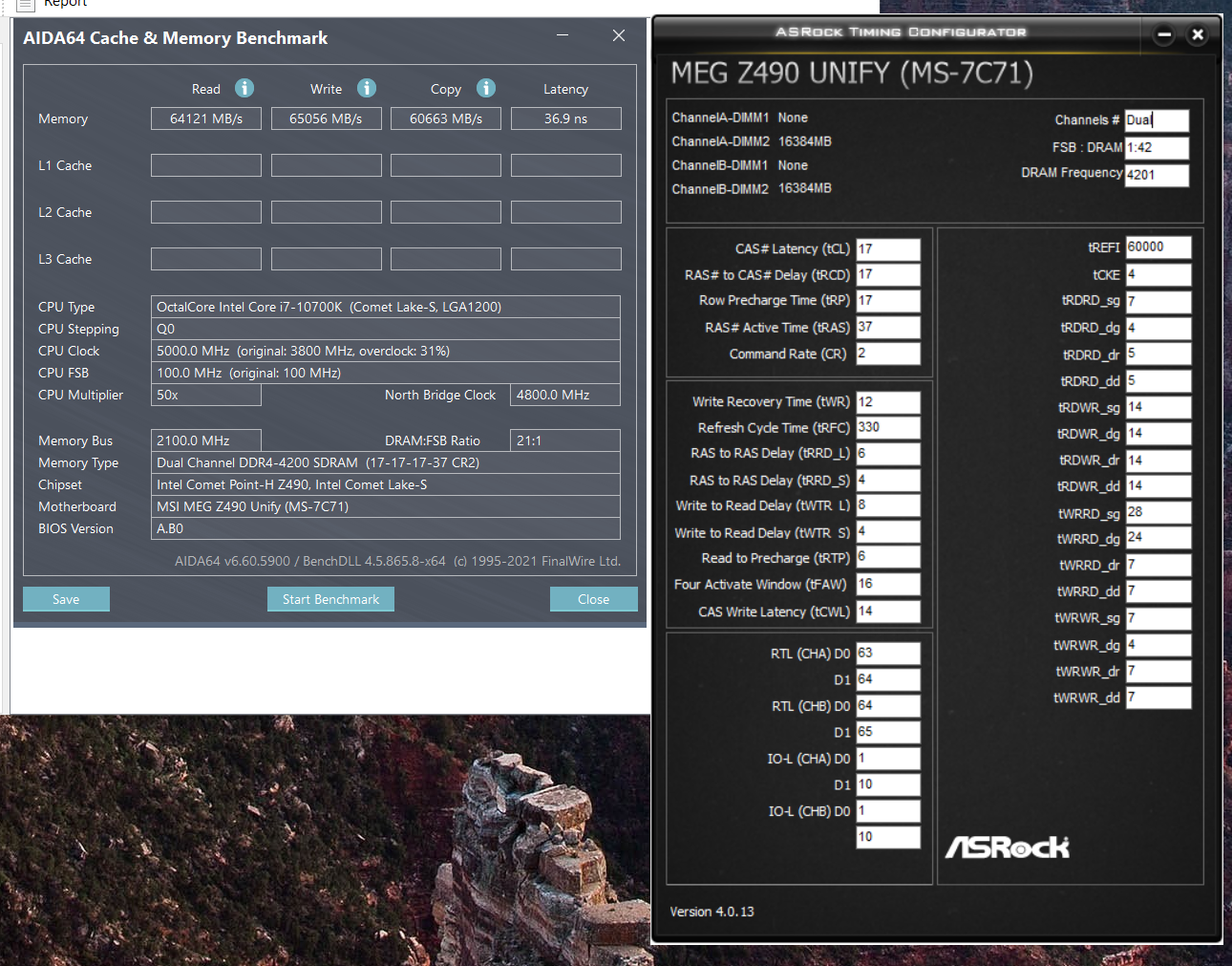Screen dimensions: 1232x966
Task: Close the AIDA64 benchmark window
Action: tap(619, 35)
